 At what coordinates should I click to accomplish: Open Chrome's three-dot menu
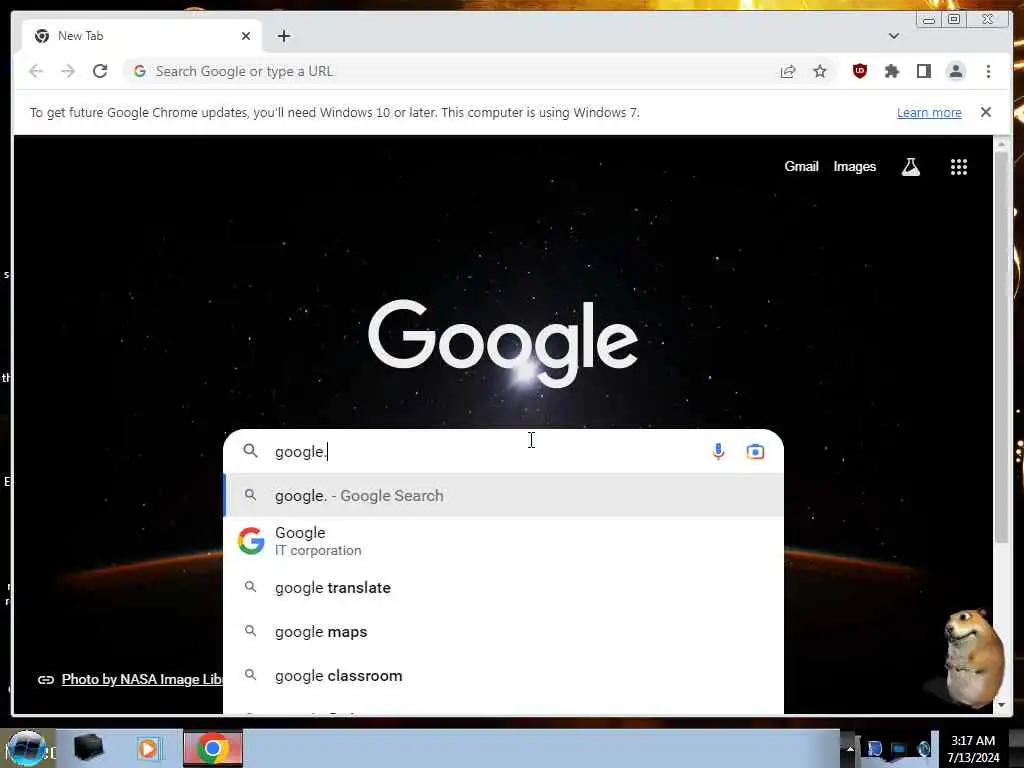click(988, 71)
